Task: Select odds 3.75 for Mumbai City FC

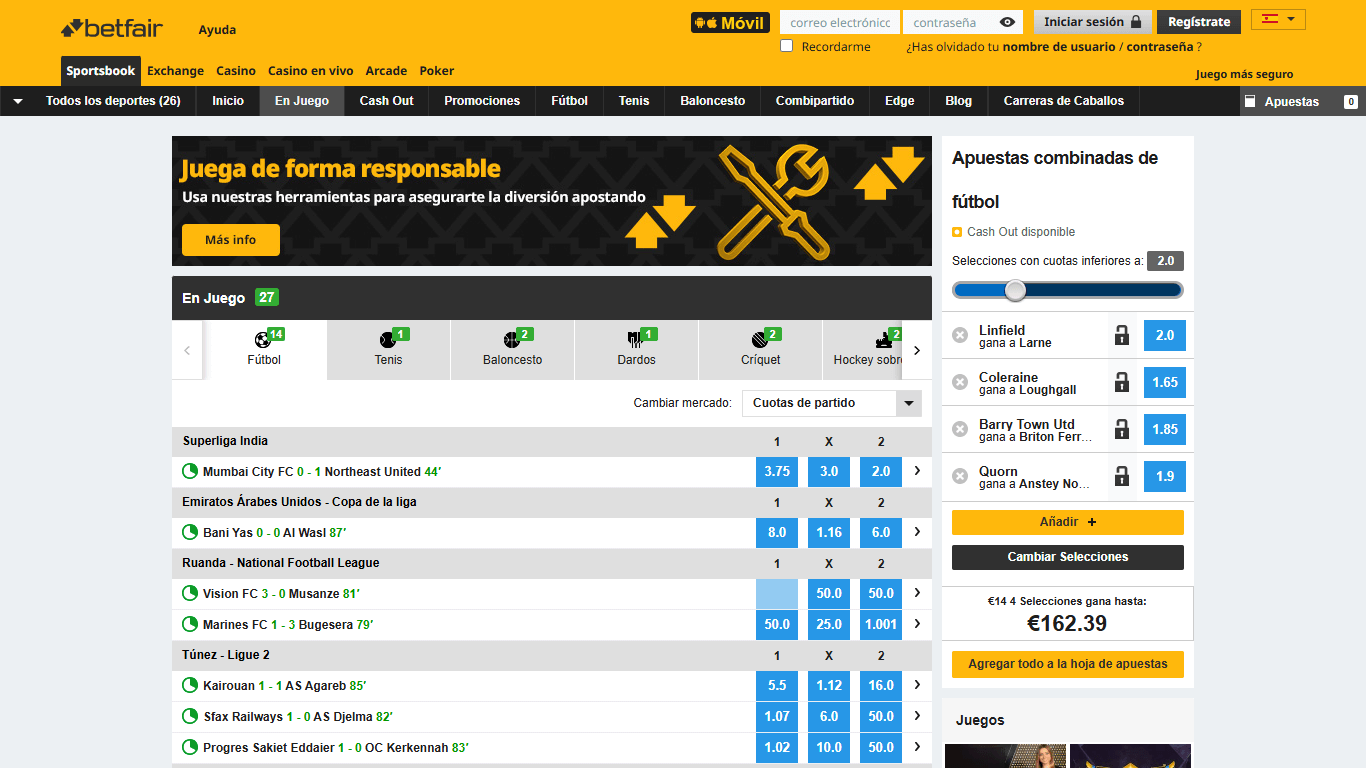Action: pyautogui.click(x=777, y=472)
